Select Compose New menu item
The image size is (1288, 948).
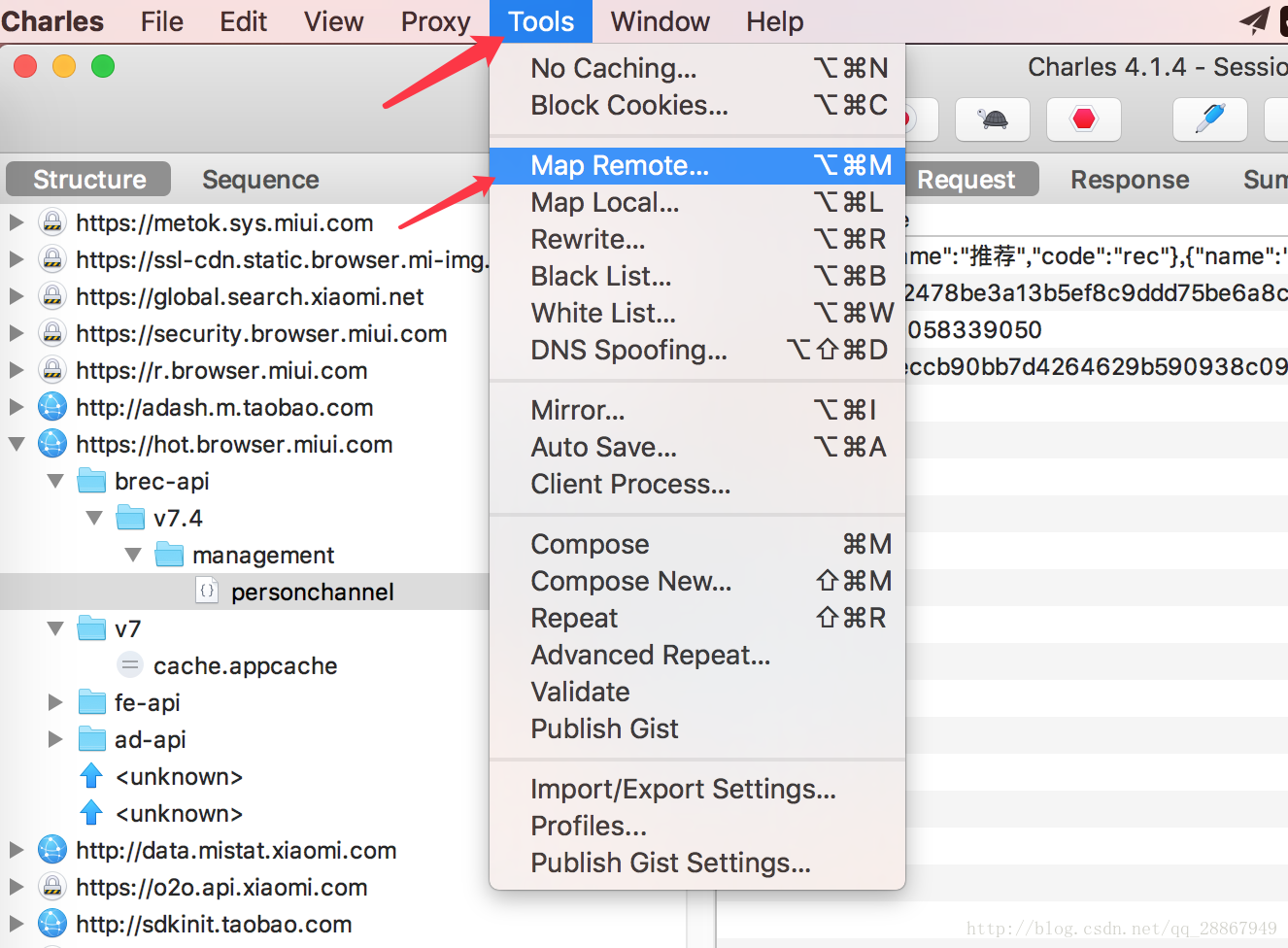pos(697,582)
